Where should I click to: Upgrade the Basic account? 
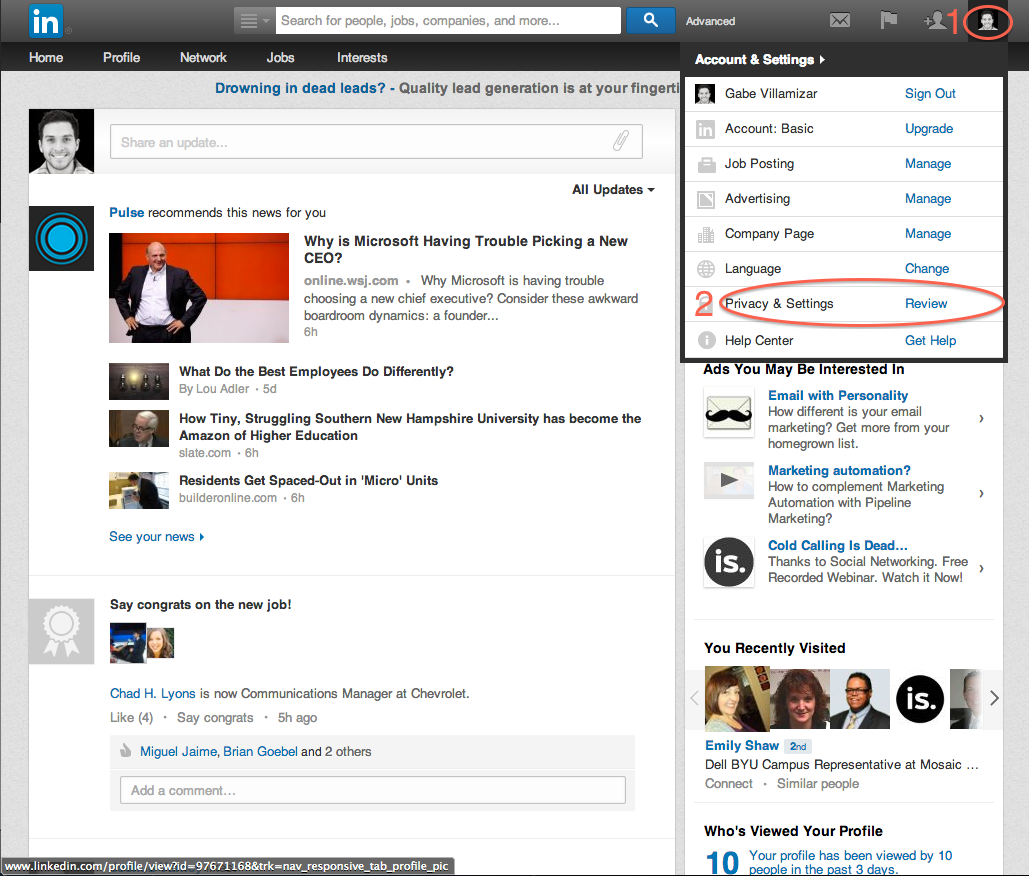point(929,128)
